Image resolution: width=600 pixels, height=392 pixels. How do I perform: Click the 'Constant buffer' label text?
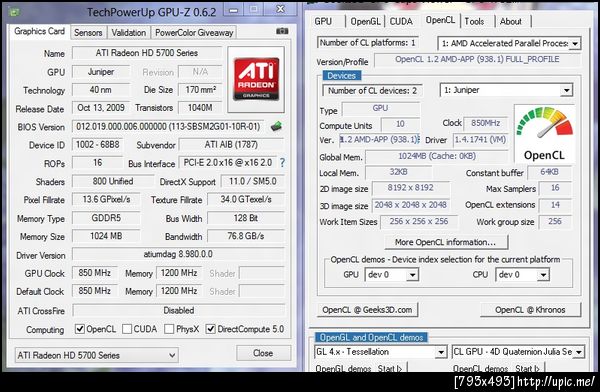tap(494, 173)
